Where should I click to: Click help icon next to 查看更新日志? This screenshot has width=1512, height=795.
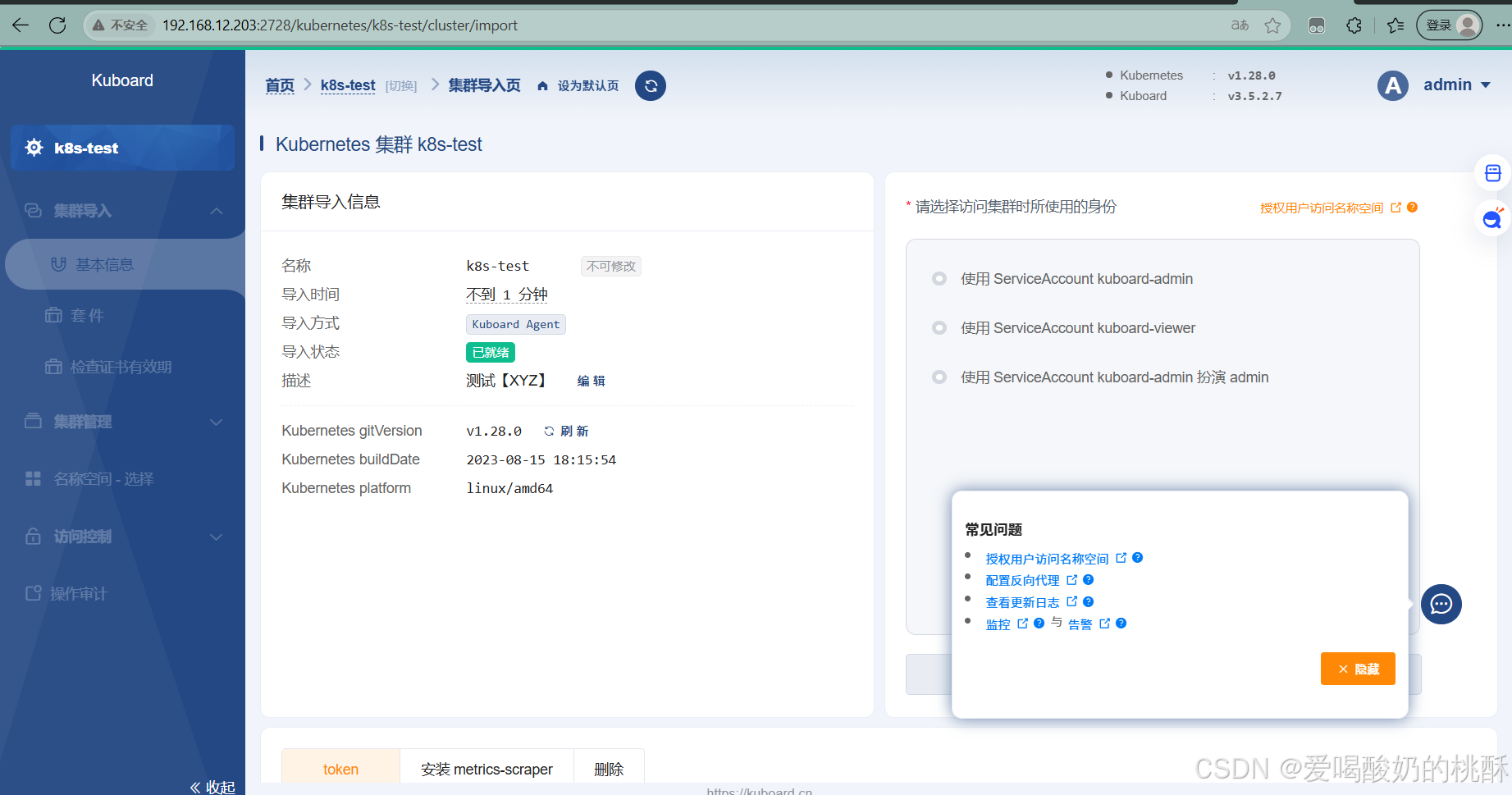coord(1089,601)
